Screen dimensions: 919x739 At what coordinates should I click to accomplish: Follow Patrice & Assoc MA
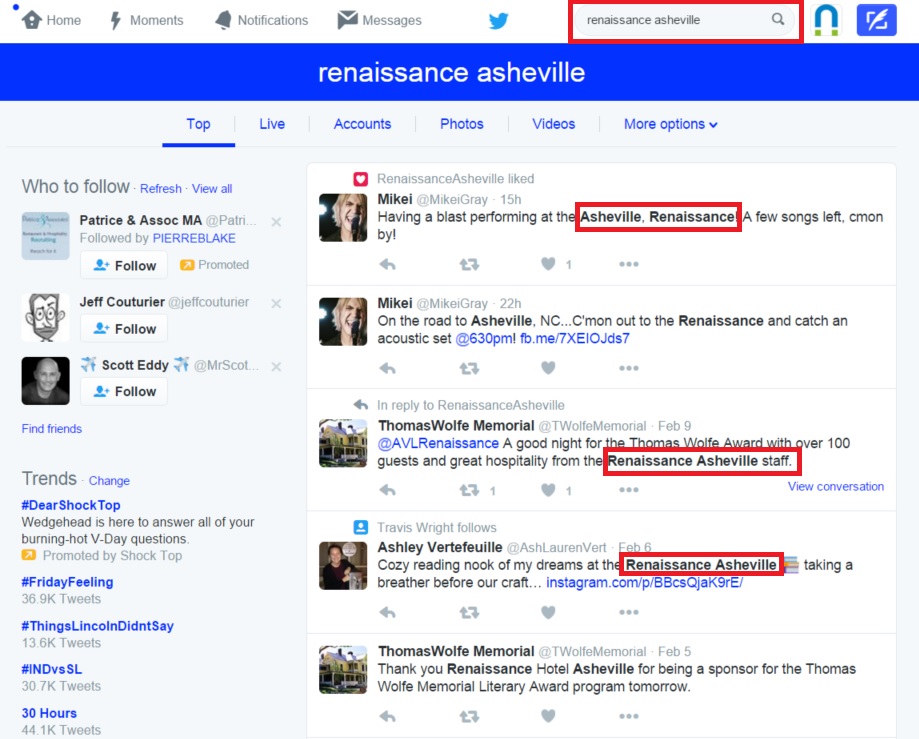coord(124,265)
